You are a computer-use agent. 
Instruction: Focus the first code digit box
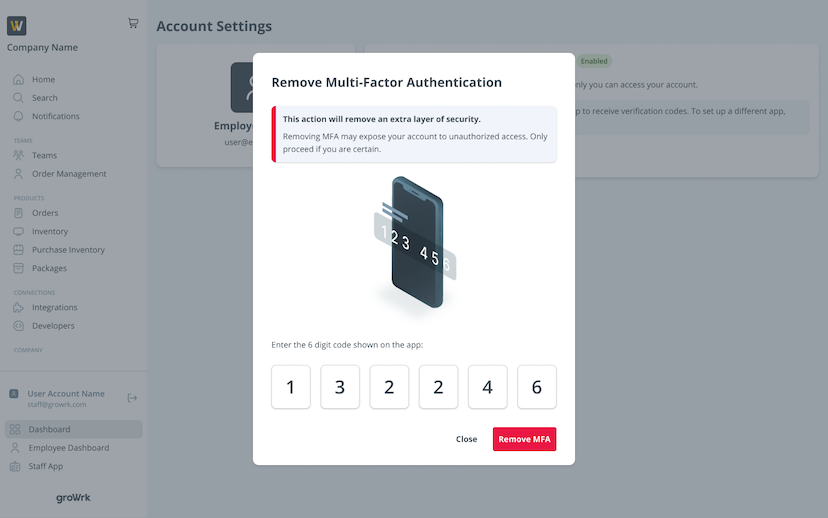click(x=291, y=387)
